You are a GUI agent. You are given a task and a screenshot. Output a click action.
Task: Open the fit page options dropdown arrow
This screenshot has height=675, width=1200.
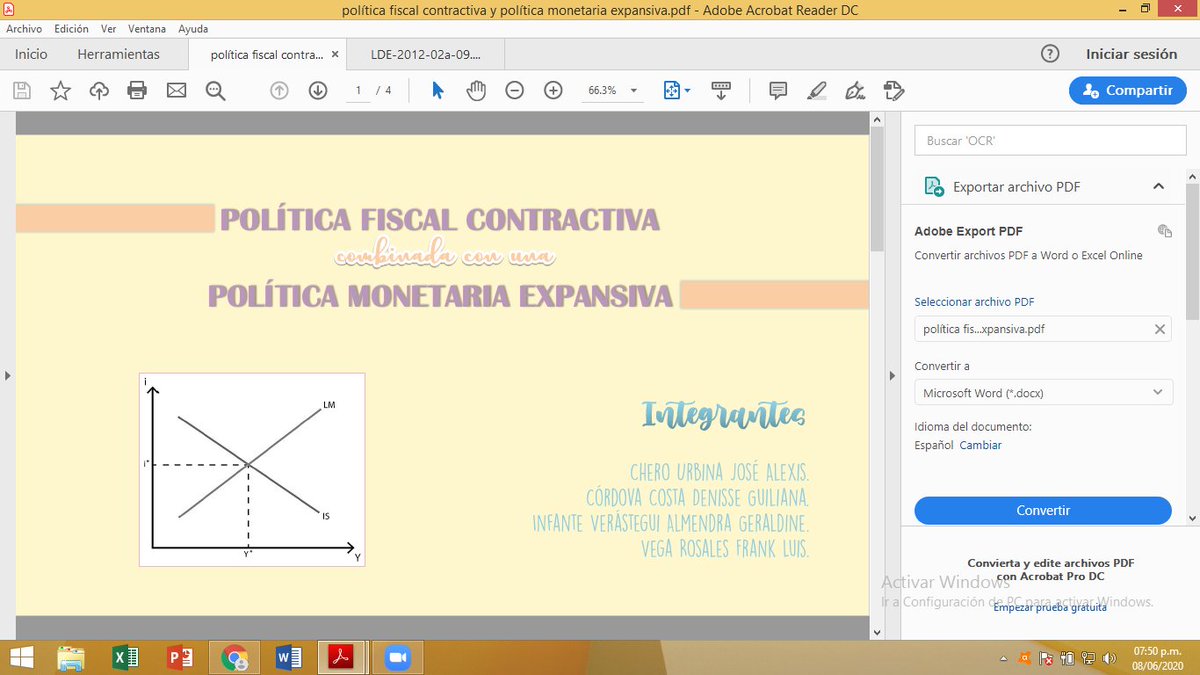pyautogui.click(x=687, y=91)
